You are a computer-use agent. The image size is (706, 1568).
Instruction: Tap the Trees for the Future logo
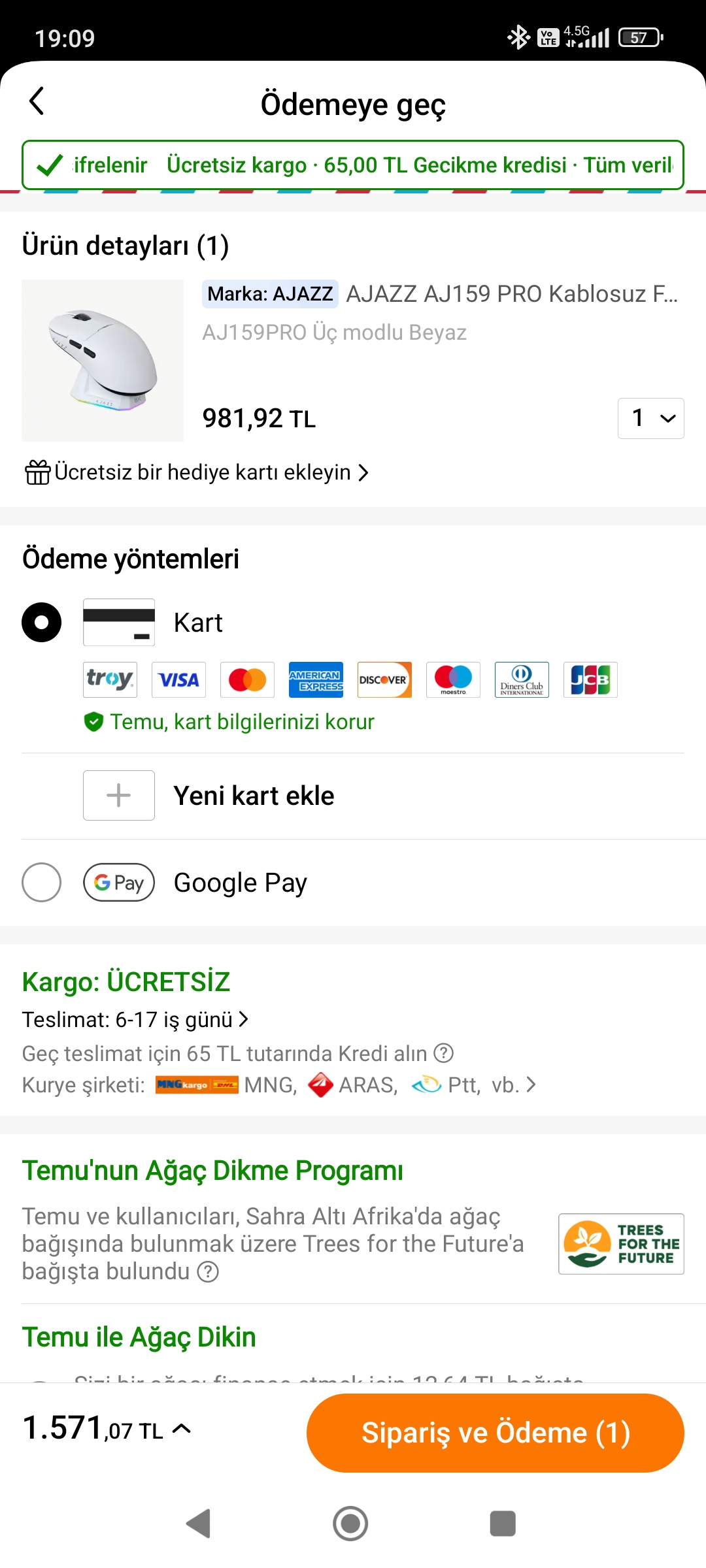coord(621,1244)
